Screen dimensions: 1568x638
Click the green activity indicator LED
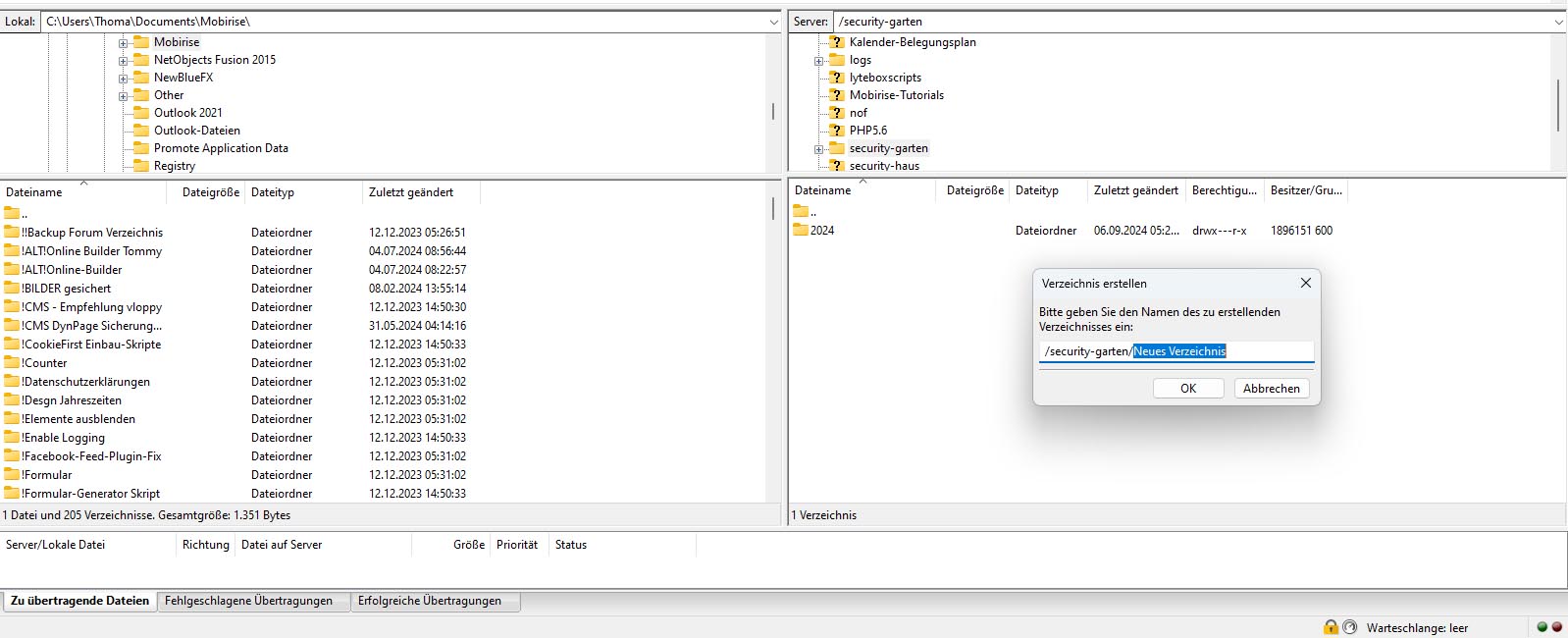[x=1542, y=627]
